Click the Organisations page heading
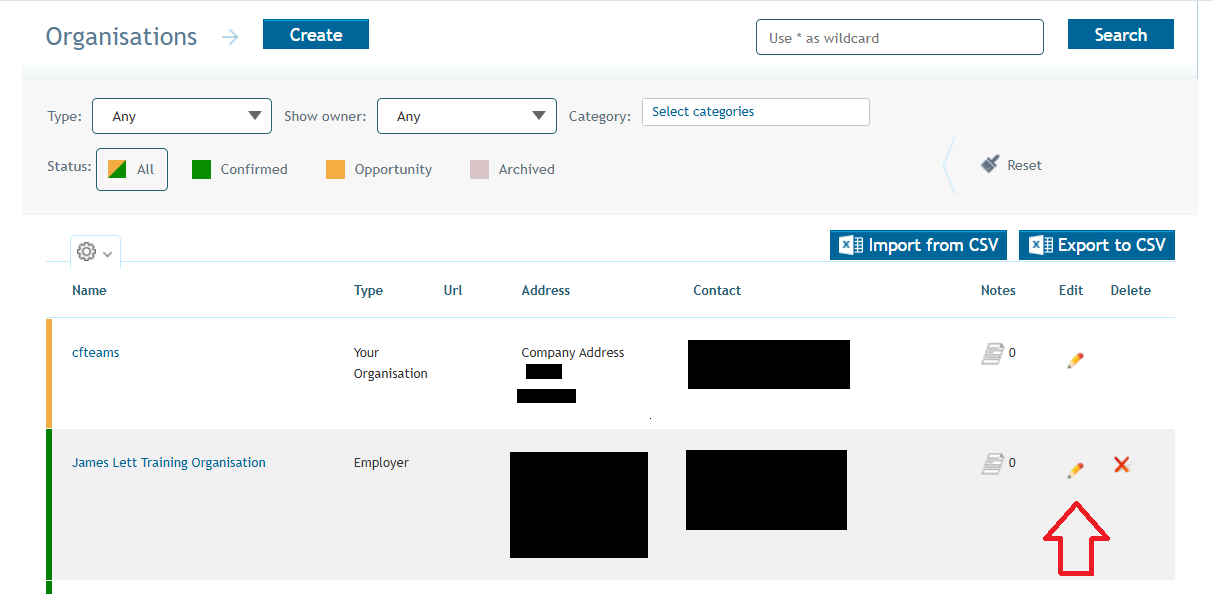Image resolution: width=1213 pixels, height=594 pixels. pos(122,37)
